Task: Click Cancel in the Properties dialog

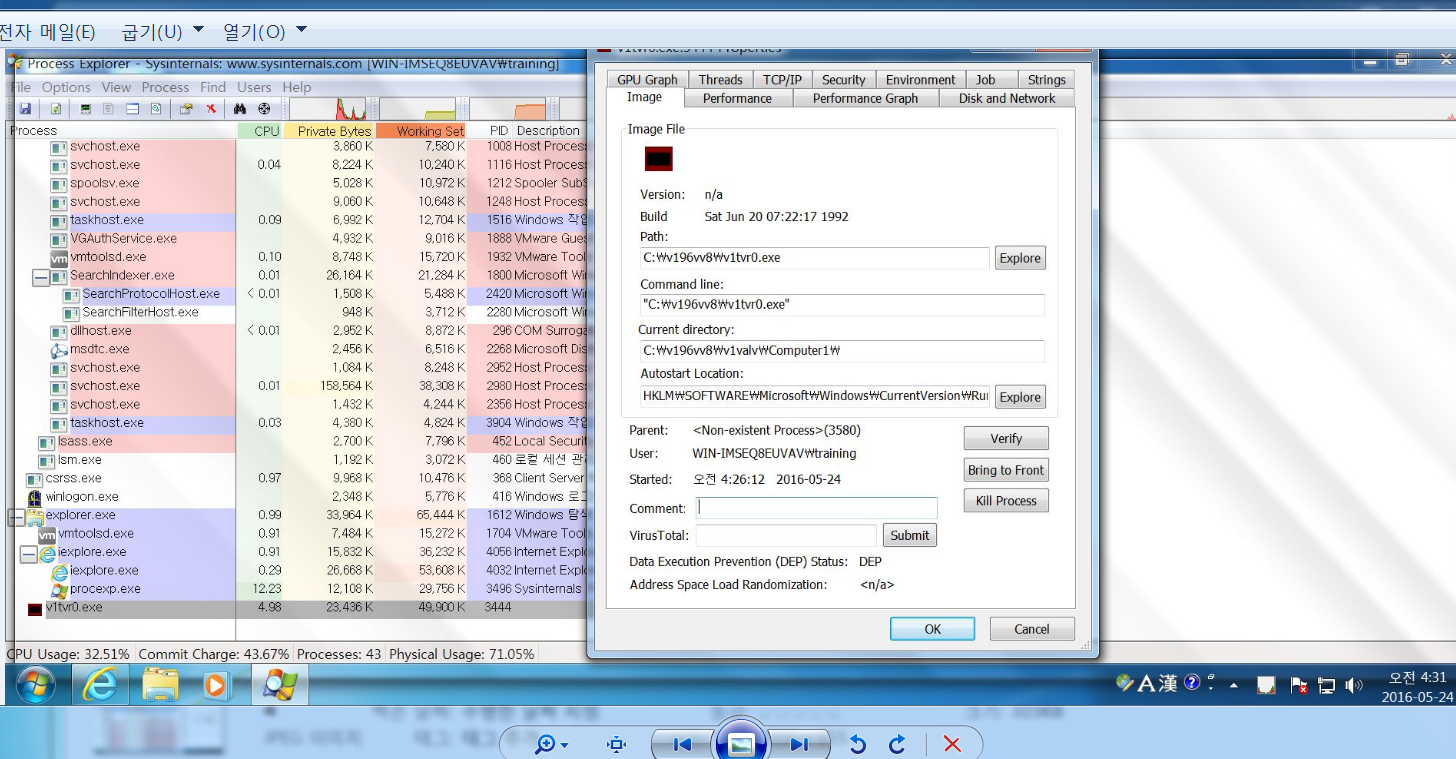Action: point(1032,629)
